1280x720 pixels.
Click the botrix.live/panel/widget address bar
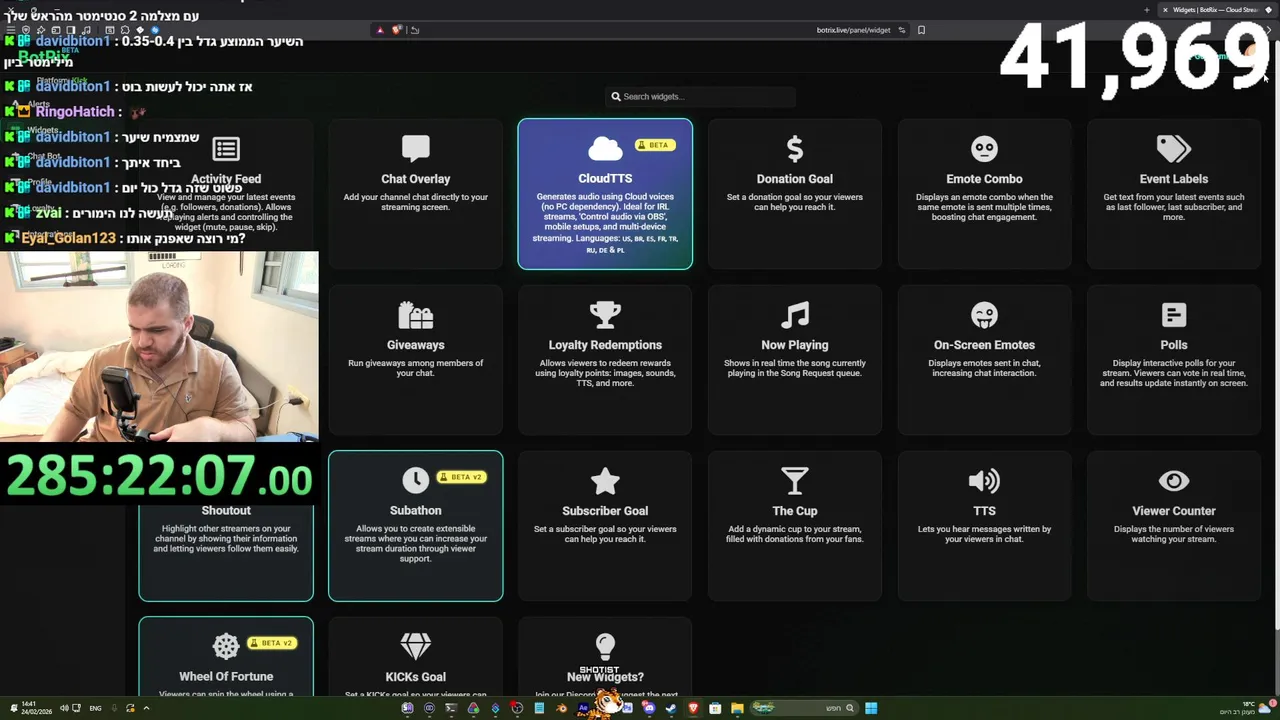853,30
